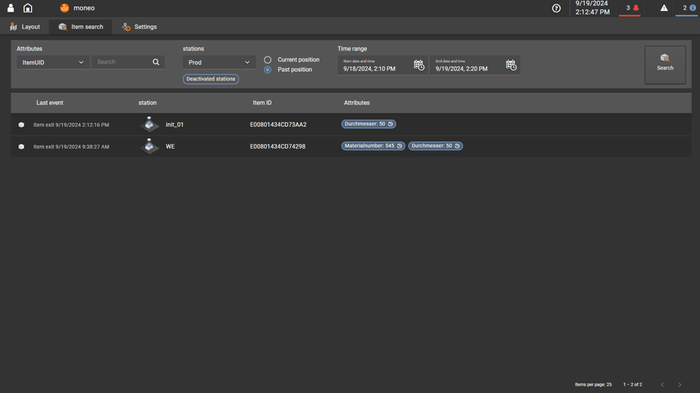Viewport: 700px width, 393px height.
Task: Click the Items per page value
Action: click(609, 385)
